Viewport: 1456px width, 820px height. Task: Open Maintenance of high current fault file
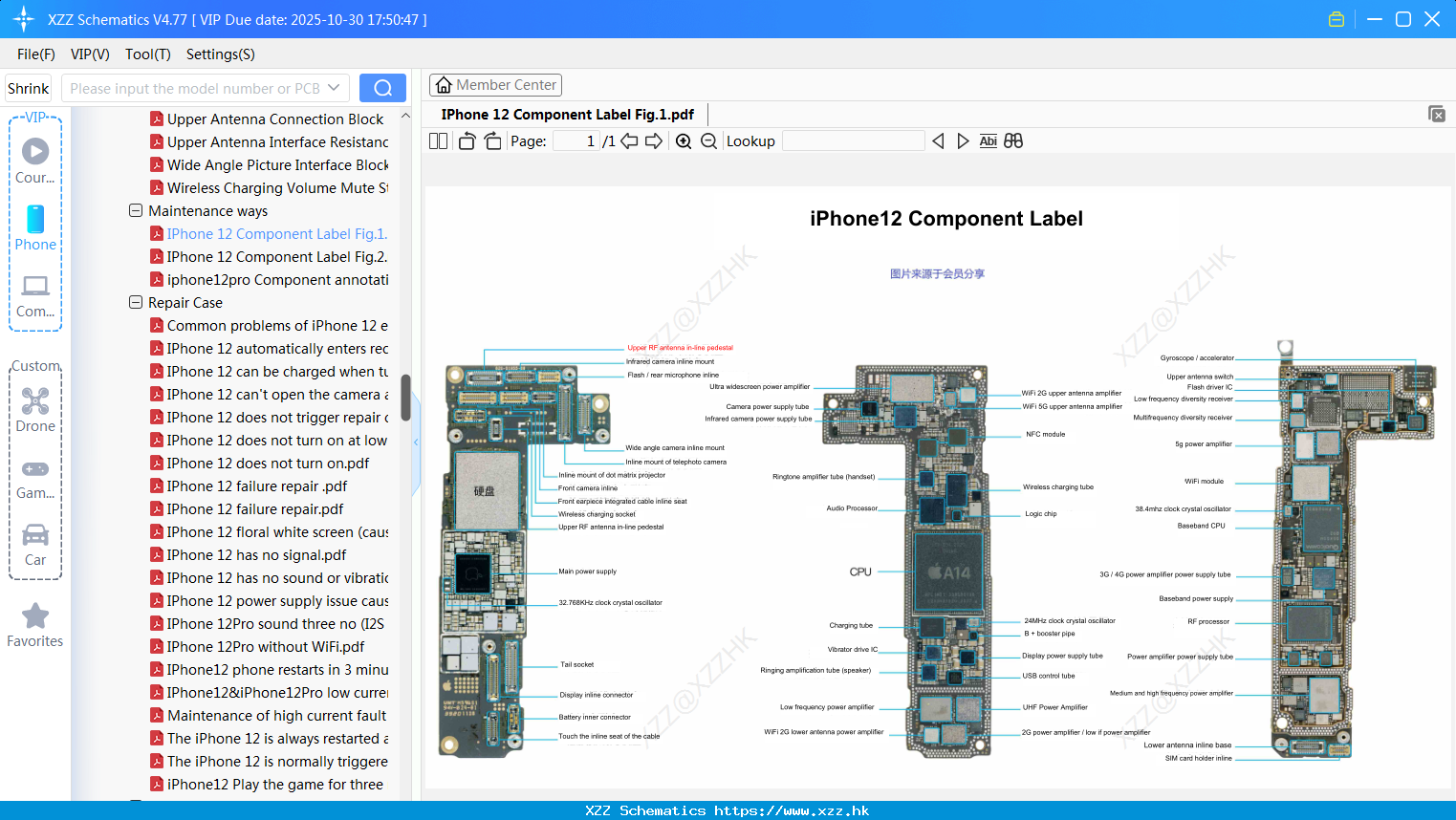tap(269, 715)
